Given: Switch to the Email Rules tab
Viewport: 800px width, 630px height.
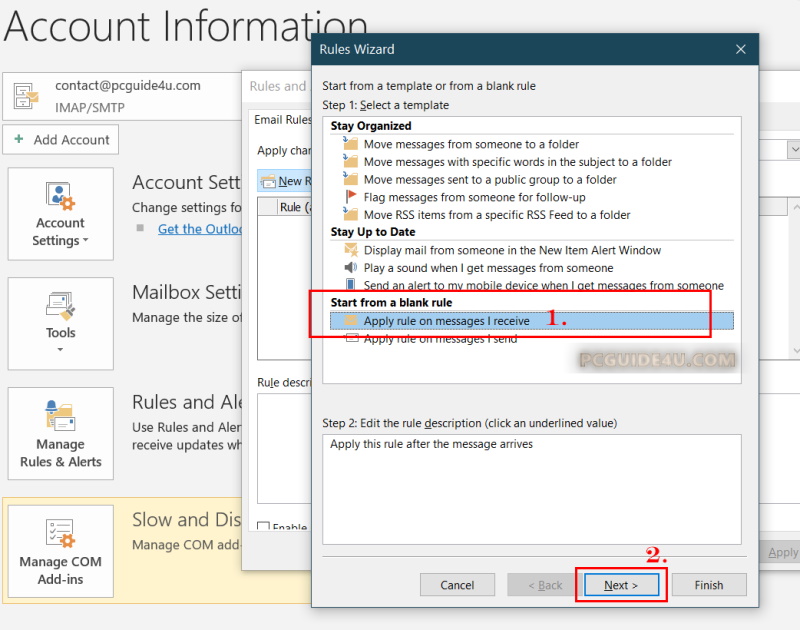Looking at the screenshot, I should [282, 120].
